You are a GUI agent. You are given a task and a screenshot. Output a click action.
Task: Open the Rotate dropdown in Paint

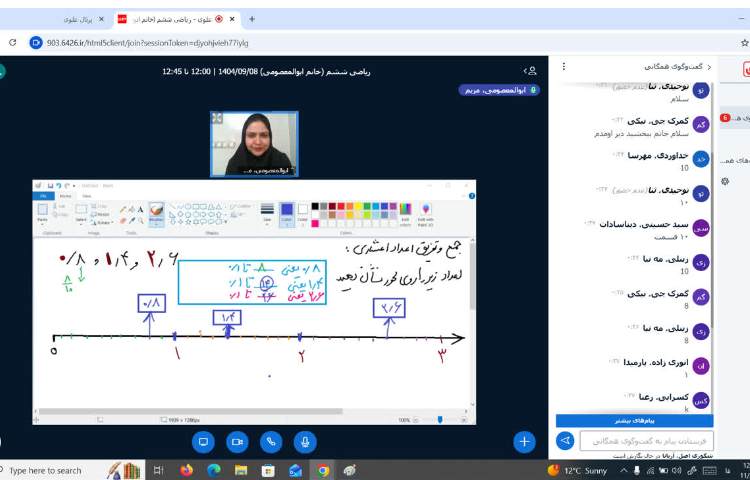pos(102,222)
